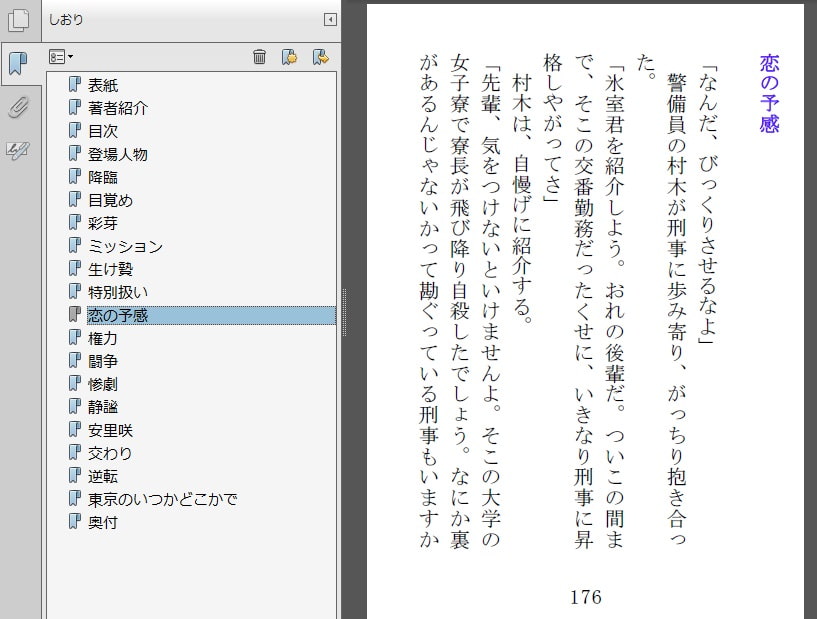The width and height of the screenshot is (817, 619).
Task: Open the attachments paperclip panel
Action: [x=18, y=107]
